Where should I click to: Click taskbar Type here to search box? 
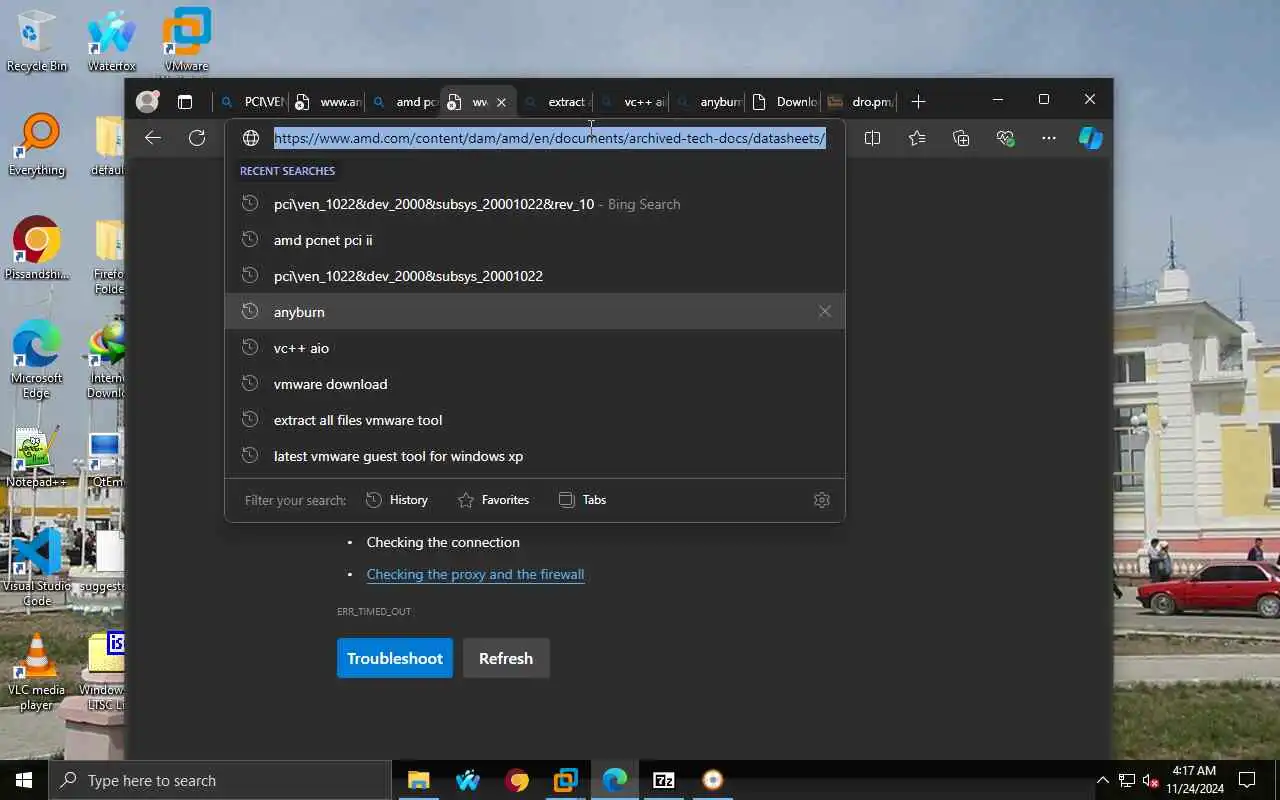click(x=220, y=780)
